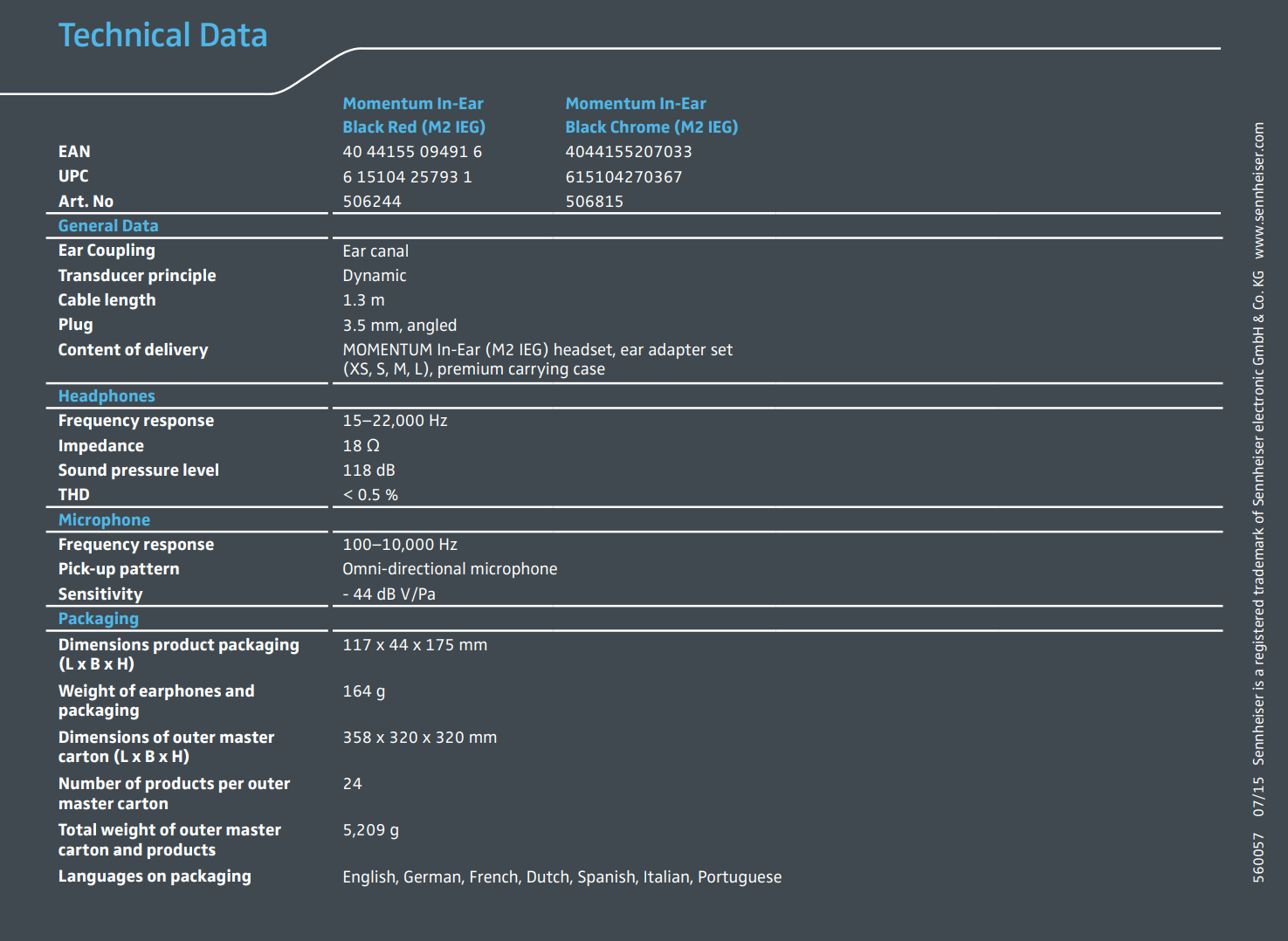Screen dimensions: 1288x941
Task: Select the '5,209 g' total weight value
Action: (x=370, y=830)
